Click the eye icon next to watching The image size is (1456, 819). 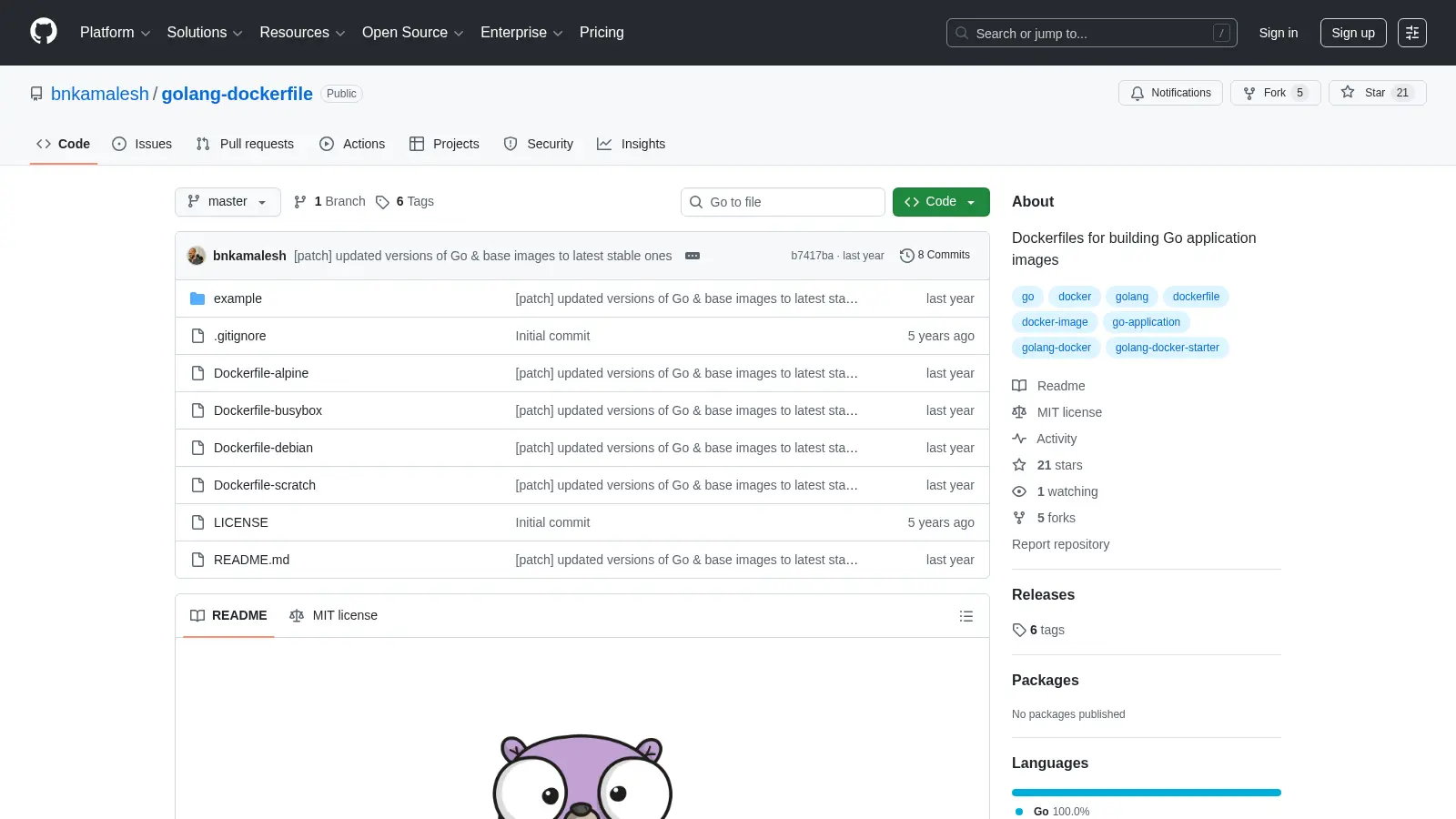[x=1019, y=491]
